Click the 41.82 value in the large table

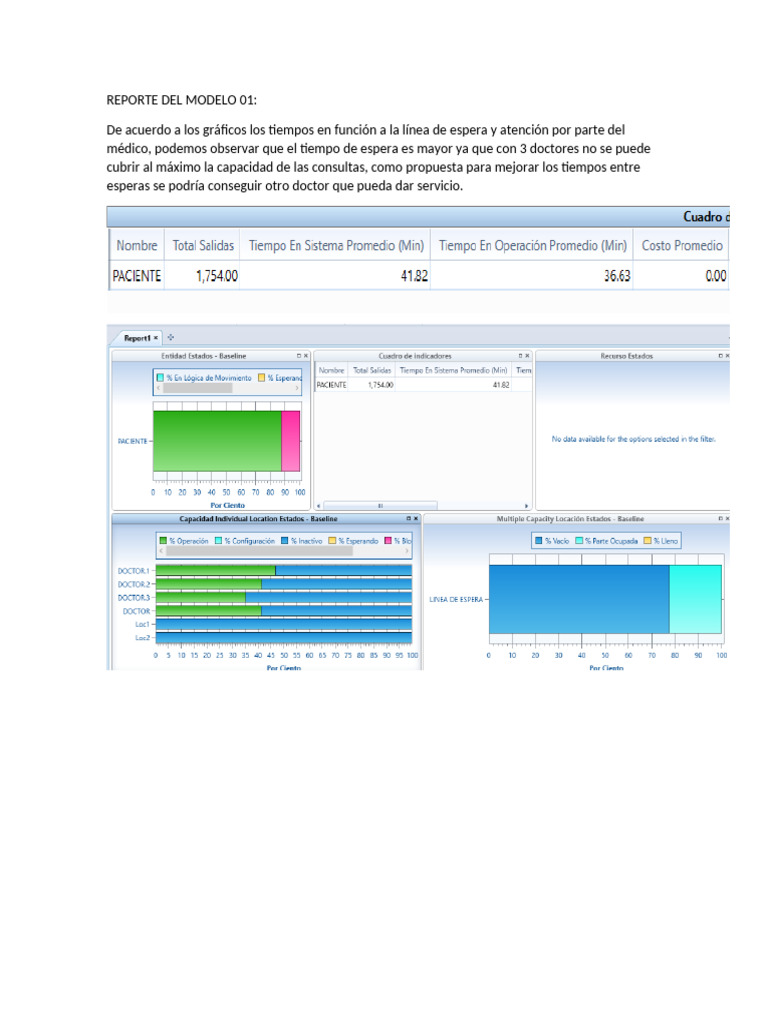coord(414,276)
